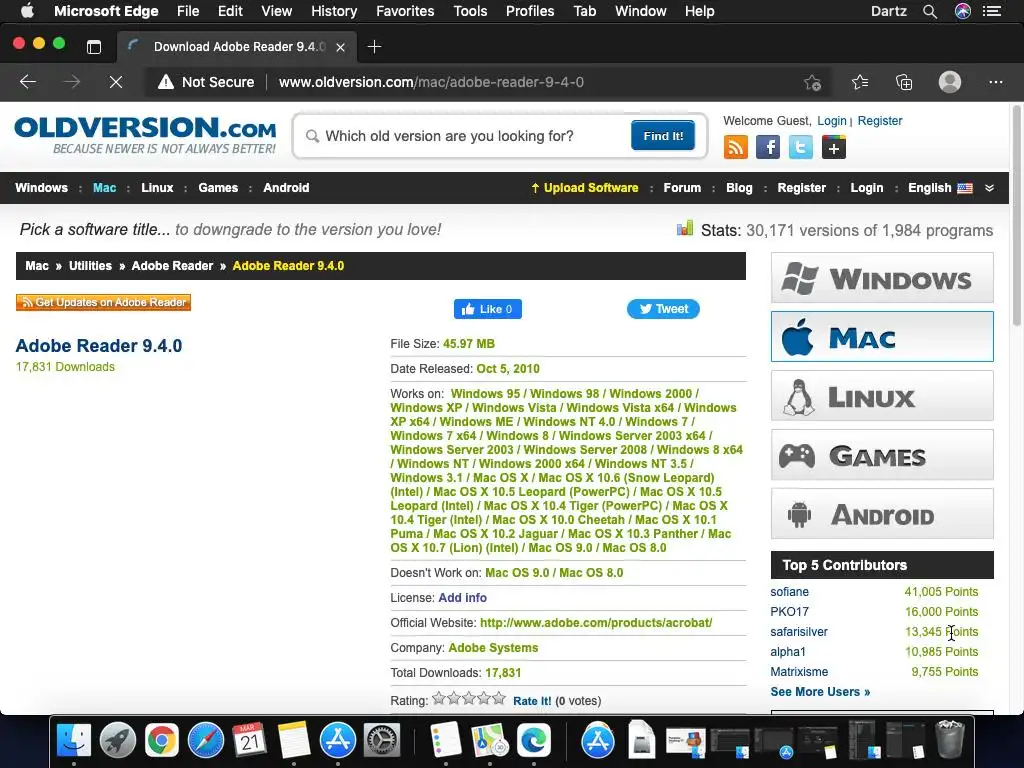Select Mac in the navigation bar
1024x768 pixels.
(104, 187)
